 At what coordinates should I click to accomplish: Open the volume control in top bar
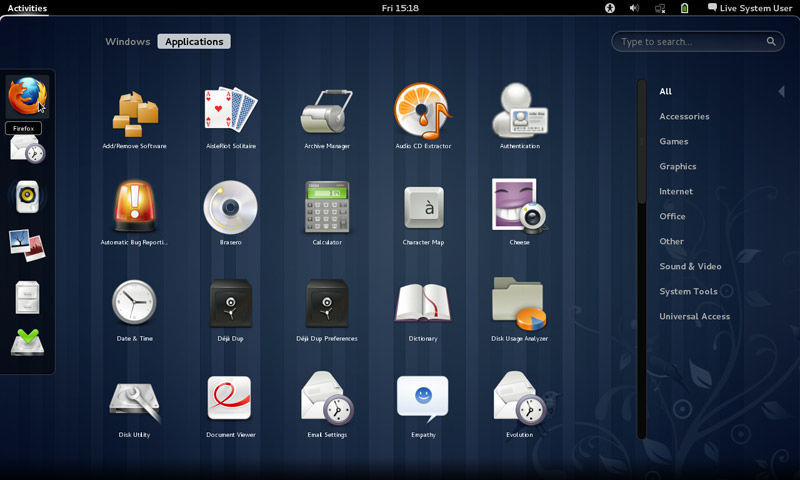(634, 8)
